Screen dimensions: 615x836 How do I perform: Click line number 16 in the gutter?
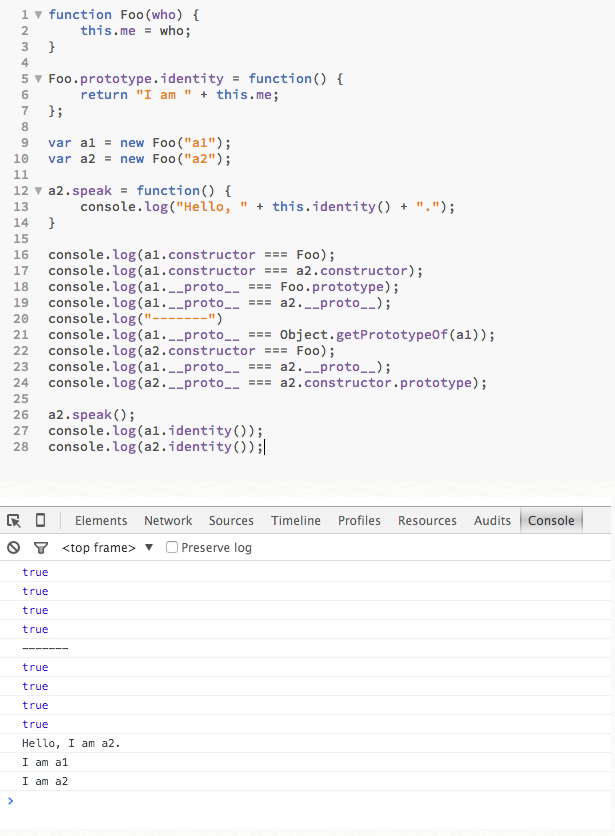(x=21, y=255)
